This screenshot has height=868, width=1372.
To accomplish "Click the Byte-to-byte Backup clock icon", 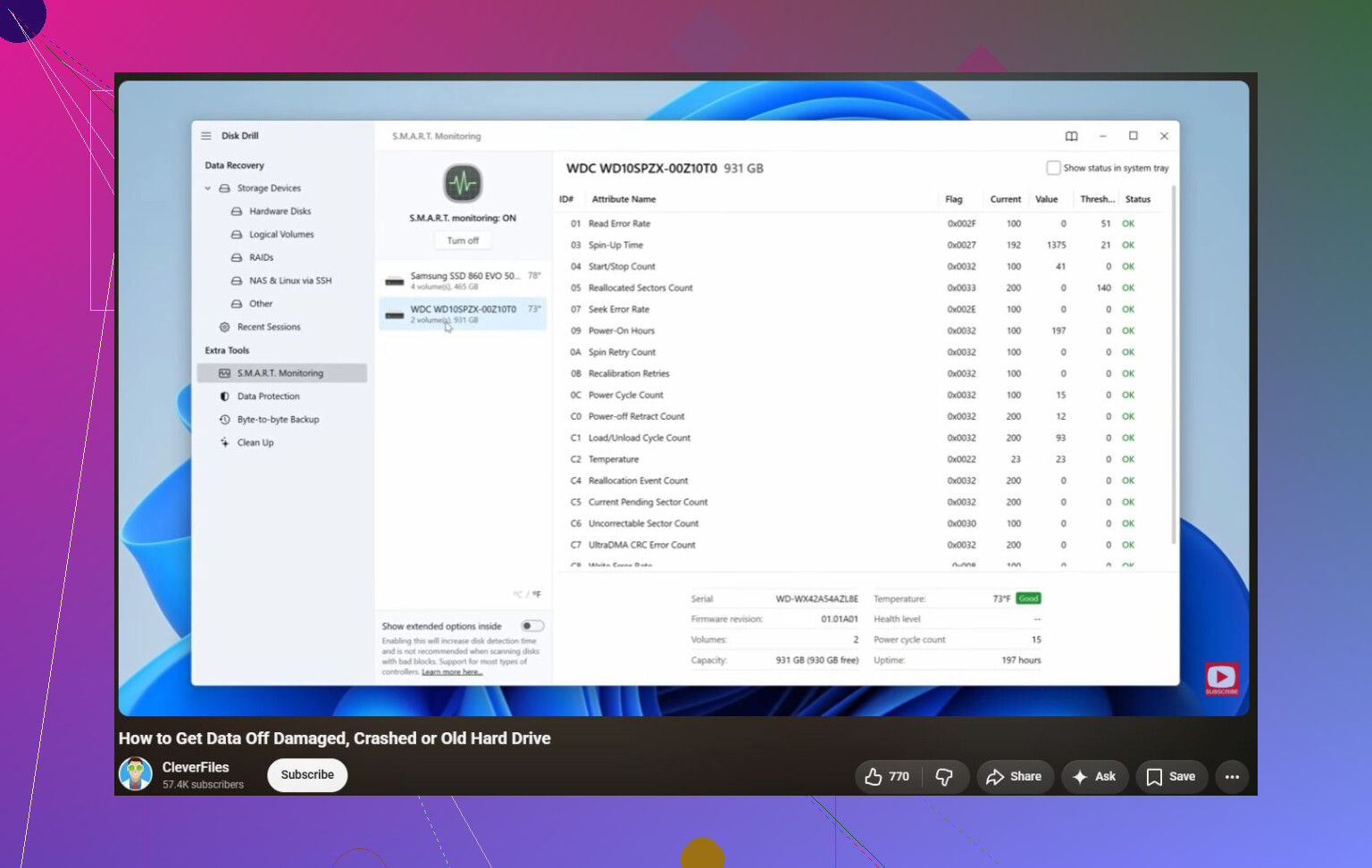I will 224,420.
